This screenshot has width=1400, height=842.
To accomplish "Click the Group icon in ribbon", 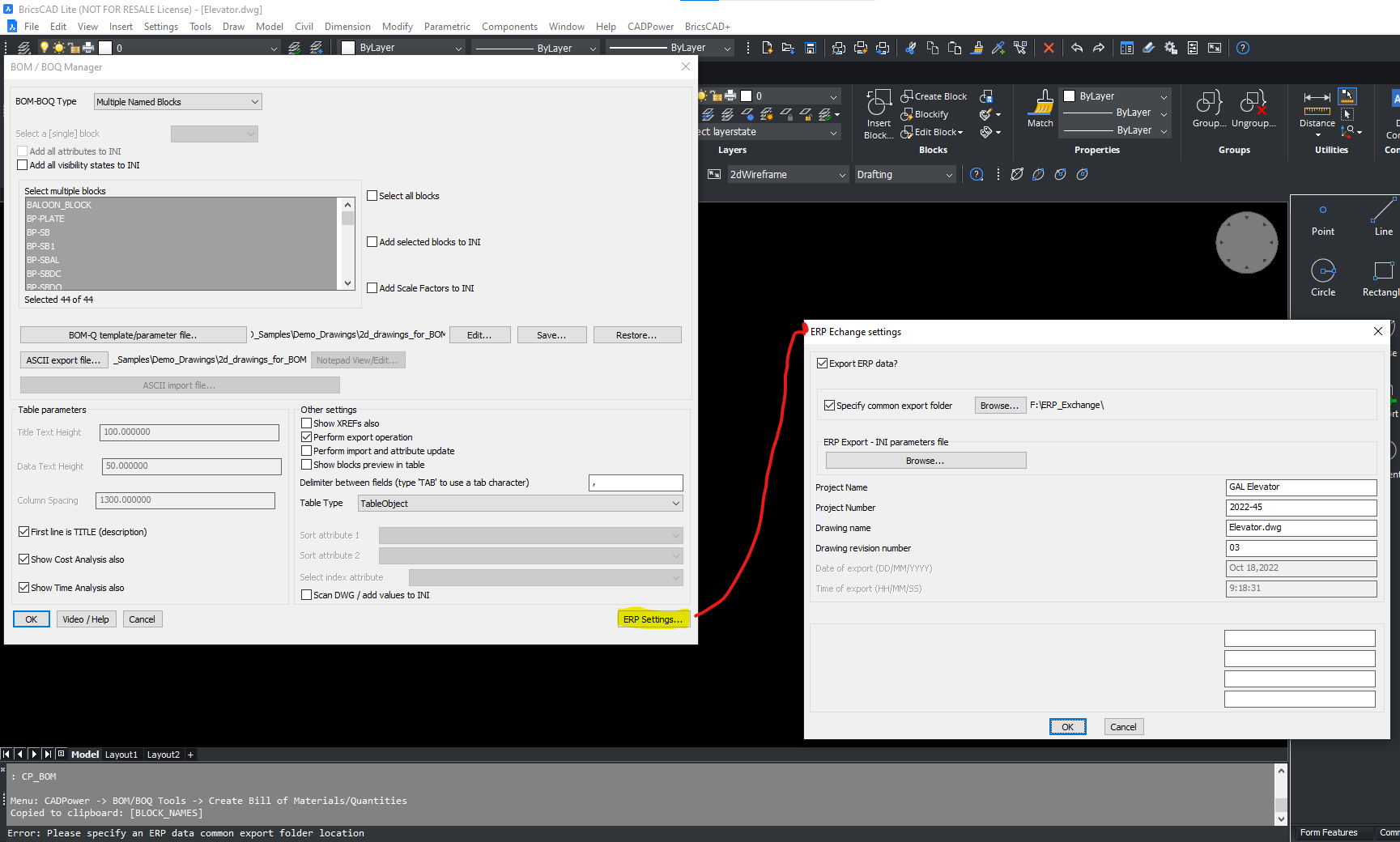I will [x=1209, y=104].
